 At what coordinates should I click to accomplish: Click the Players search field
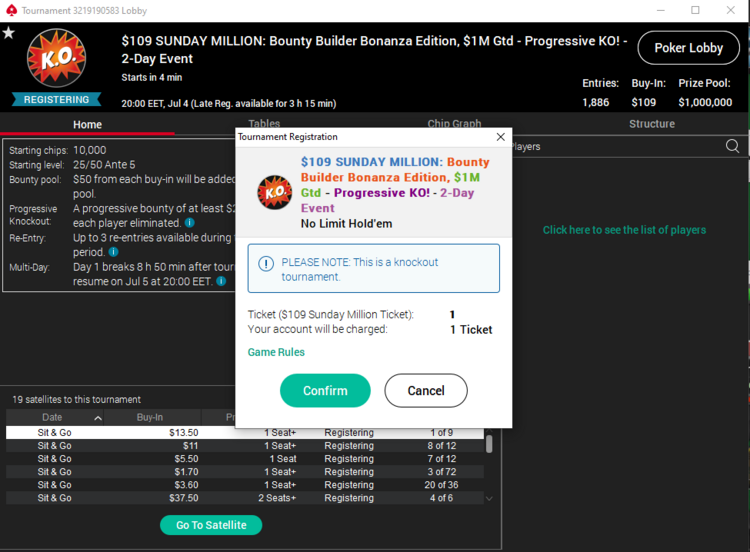coord(617,146)
